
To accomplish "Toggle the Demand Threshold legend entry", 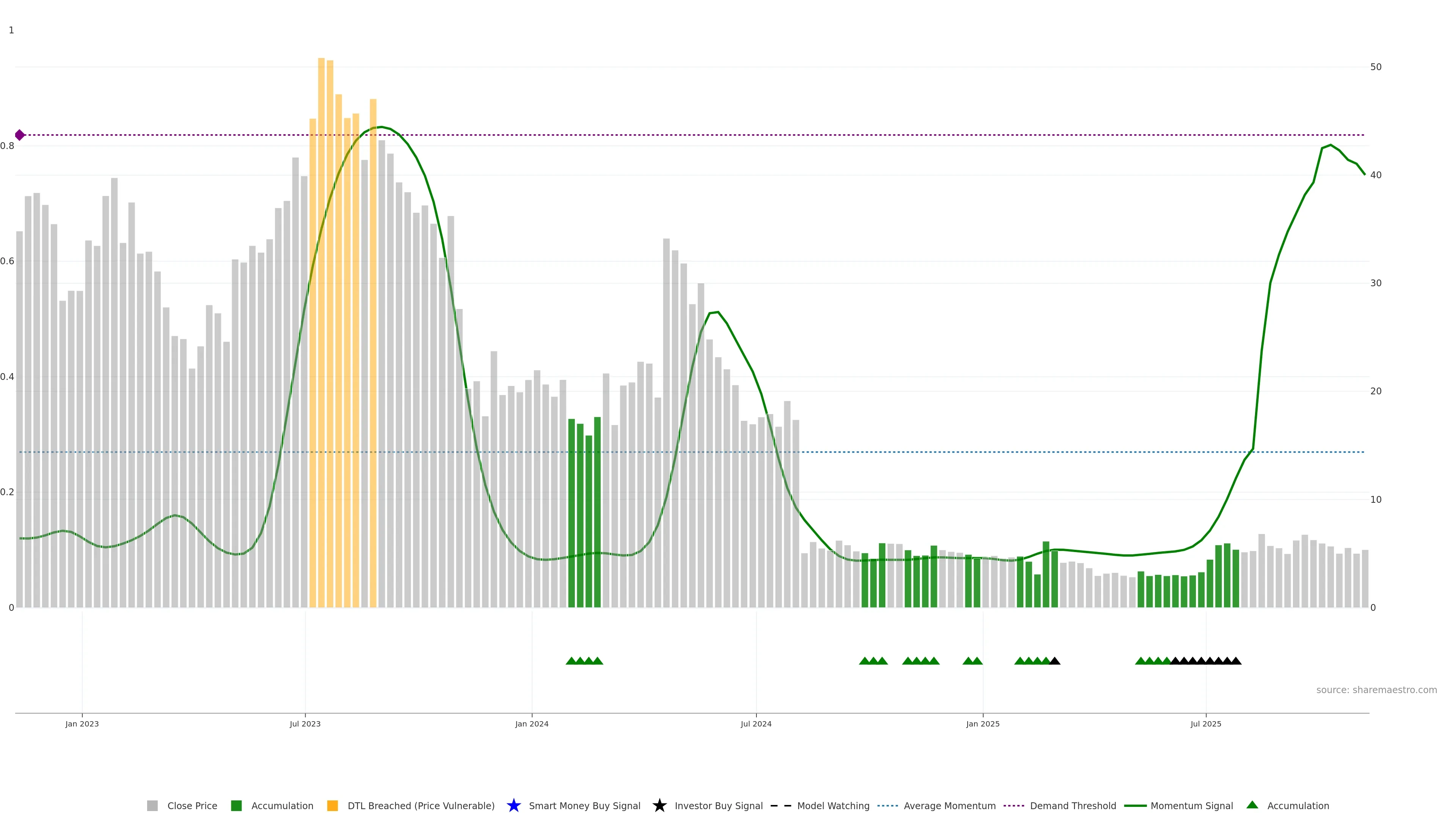I will click(x=1073, y=805).
